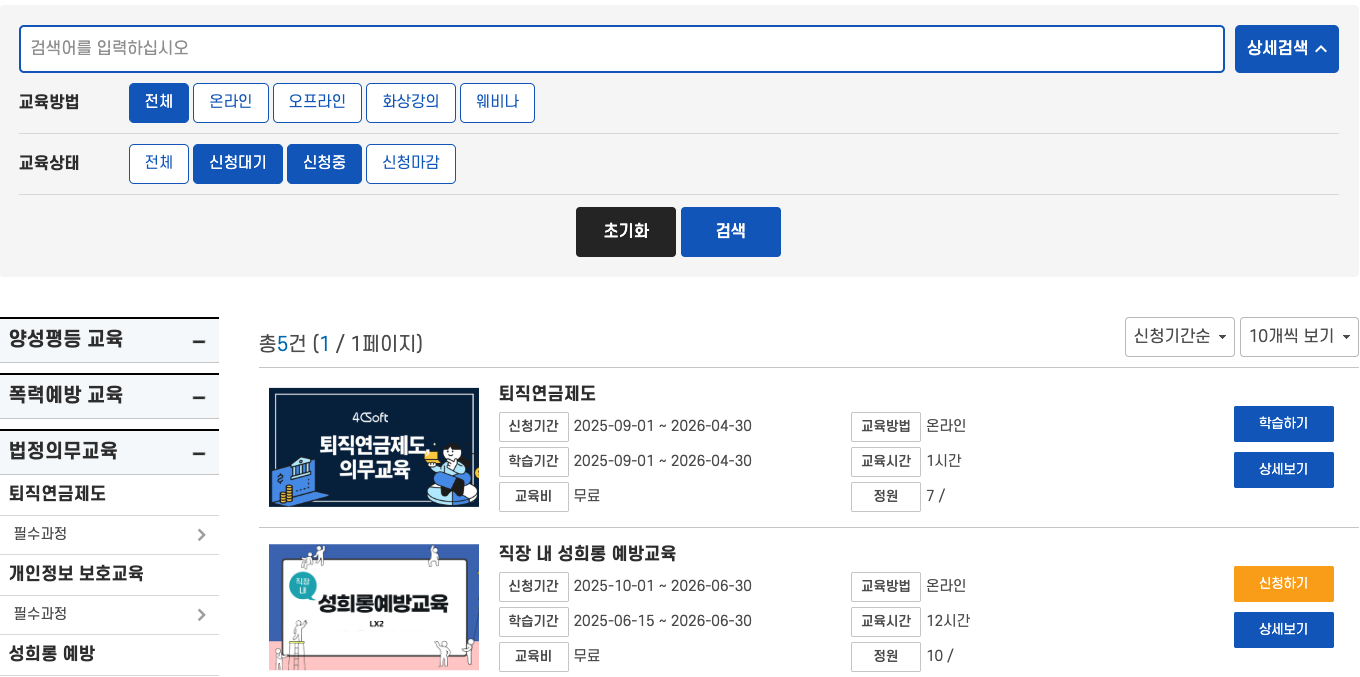
Task: Toggle the 신청대기 status filter
Action: (x=238, y=164)
